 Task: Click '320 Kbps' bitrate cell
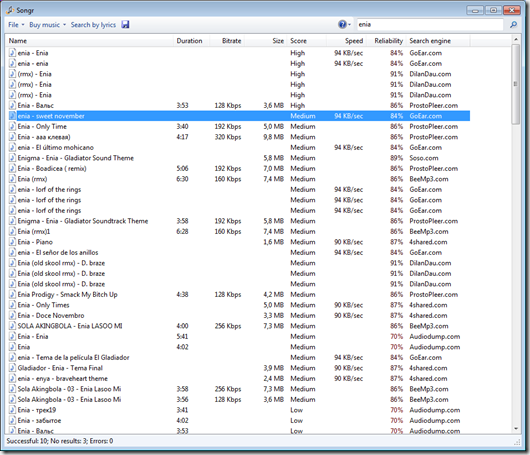[228, 137]
